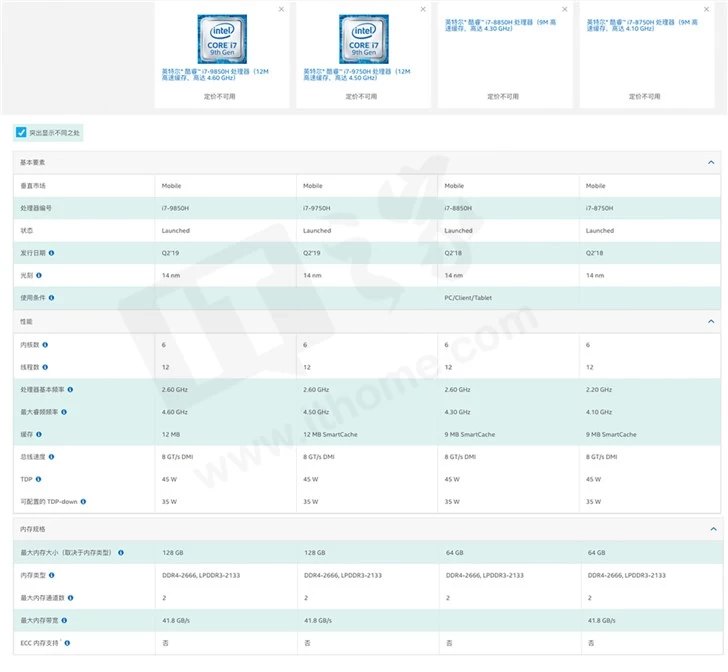Collapse the 性能 section chevron
This screenshot has height=672, width=728.
[711, 322]
